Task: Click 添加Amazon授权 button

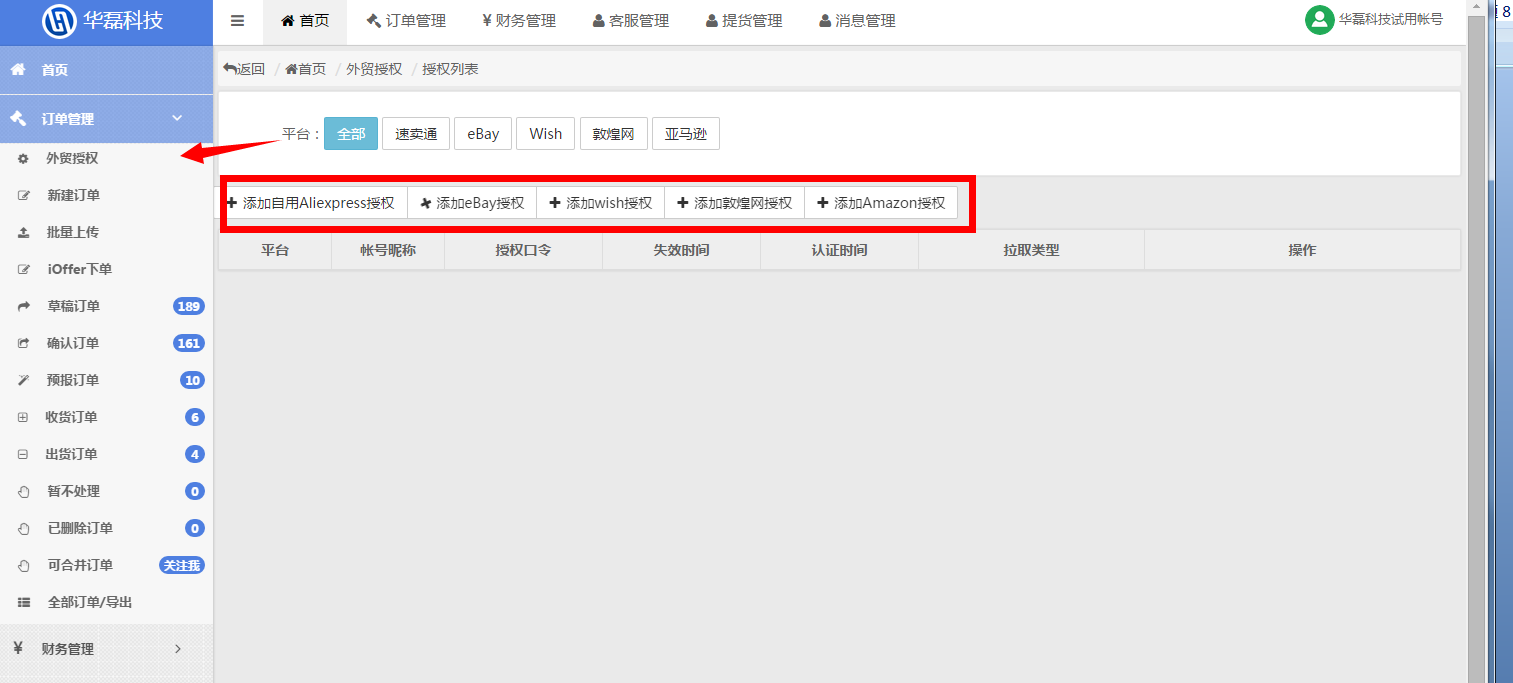Action: [881, 203]
